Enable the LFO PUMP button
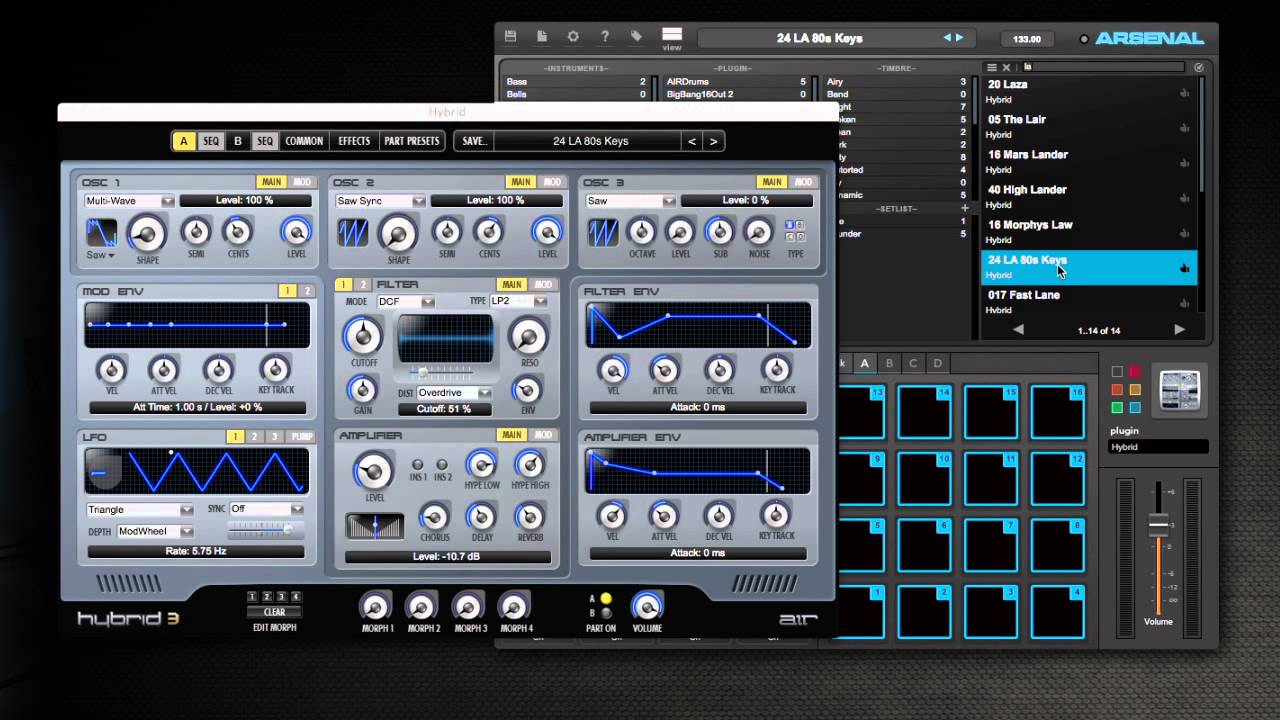Screen dimensions: 1280x720 (301, 437)
